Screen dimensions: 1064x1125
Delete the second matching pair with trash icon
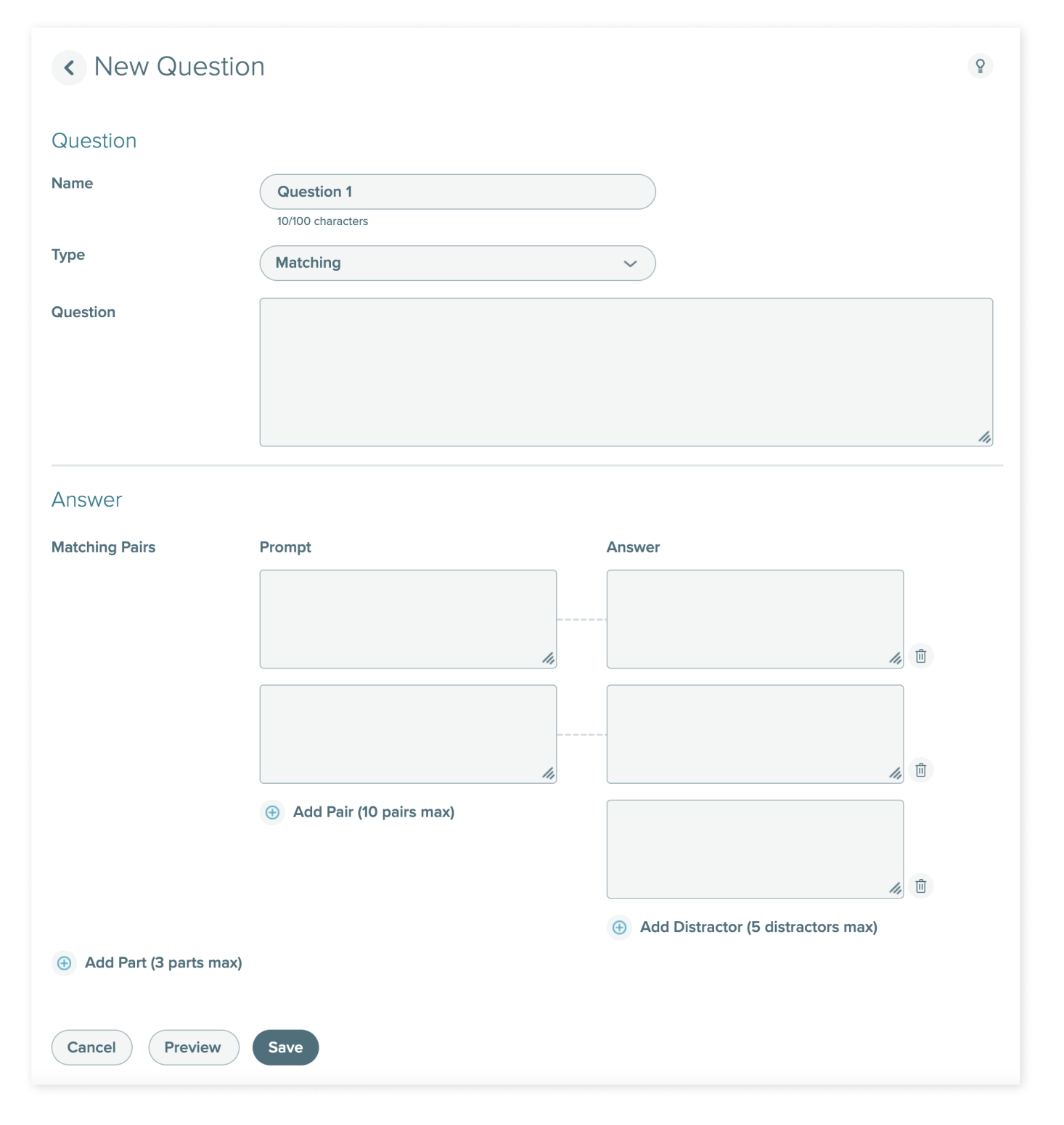[x=920, y=770]
